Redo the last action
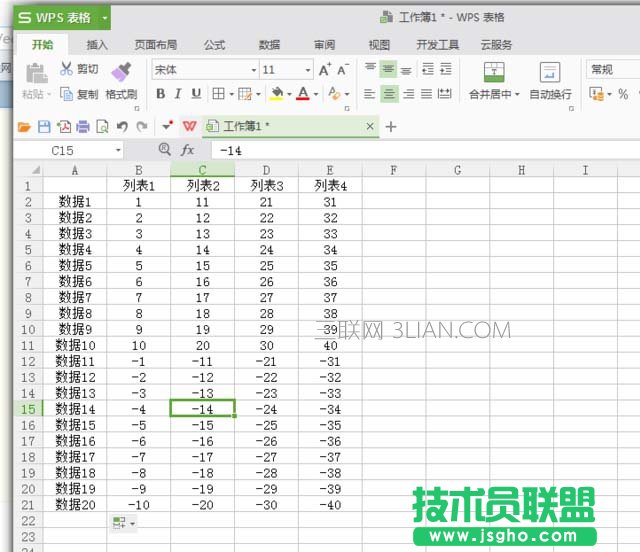Image resolution: width=640 pixels, height=552 pixels. 142,127
